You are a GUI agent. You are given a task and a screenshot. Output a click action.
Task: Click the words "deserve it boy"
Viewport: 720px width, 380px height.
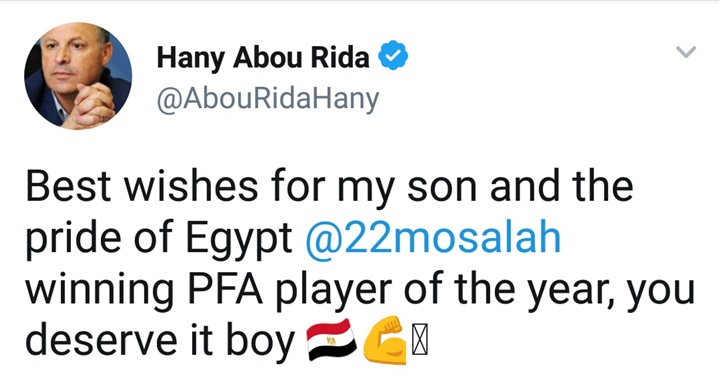160,341
